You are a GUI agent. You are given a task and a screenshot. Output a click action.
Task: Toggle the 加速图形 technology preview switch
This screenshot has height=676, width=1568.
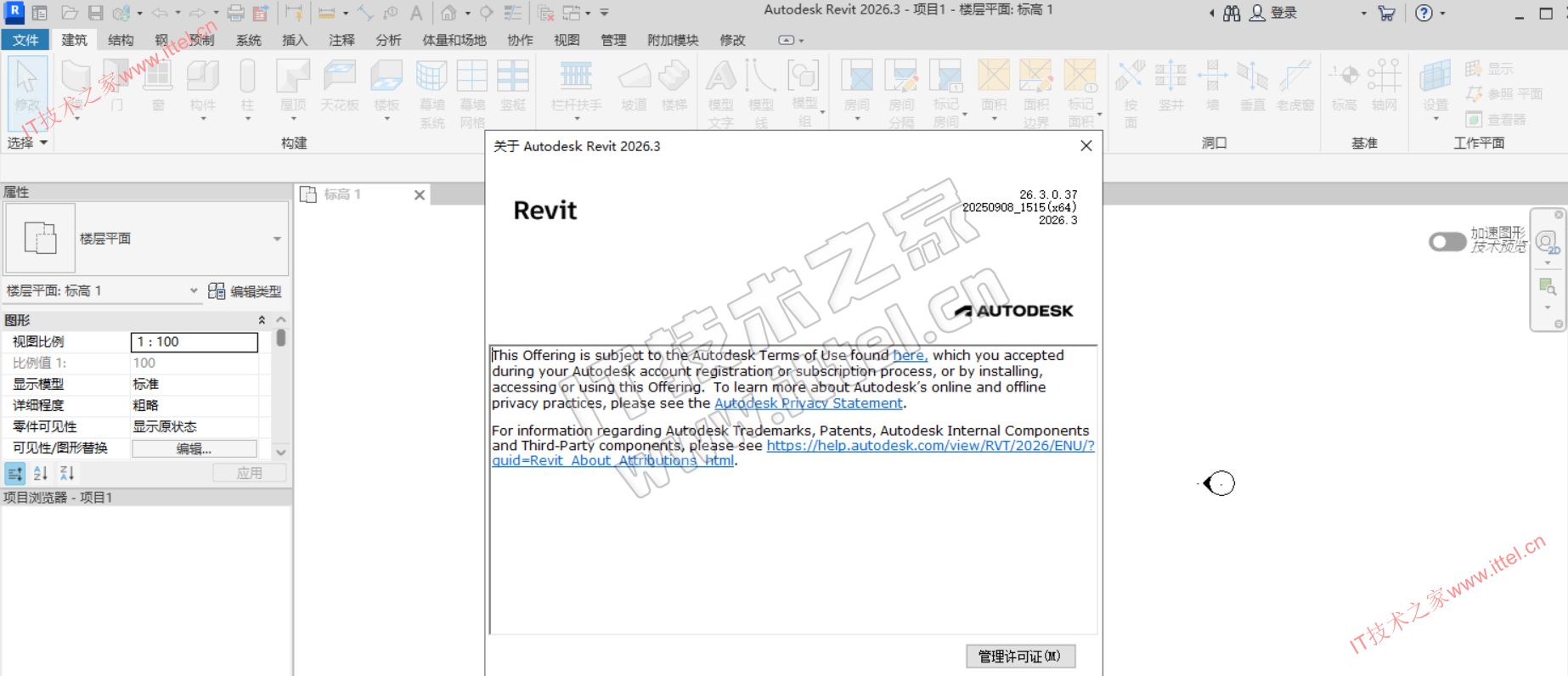tap(1447, 242)
